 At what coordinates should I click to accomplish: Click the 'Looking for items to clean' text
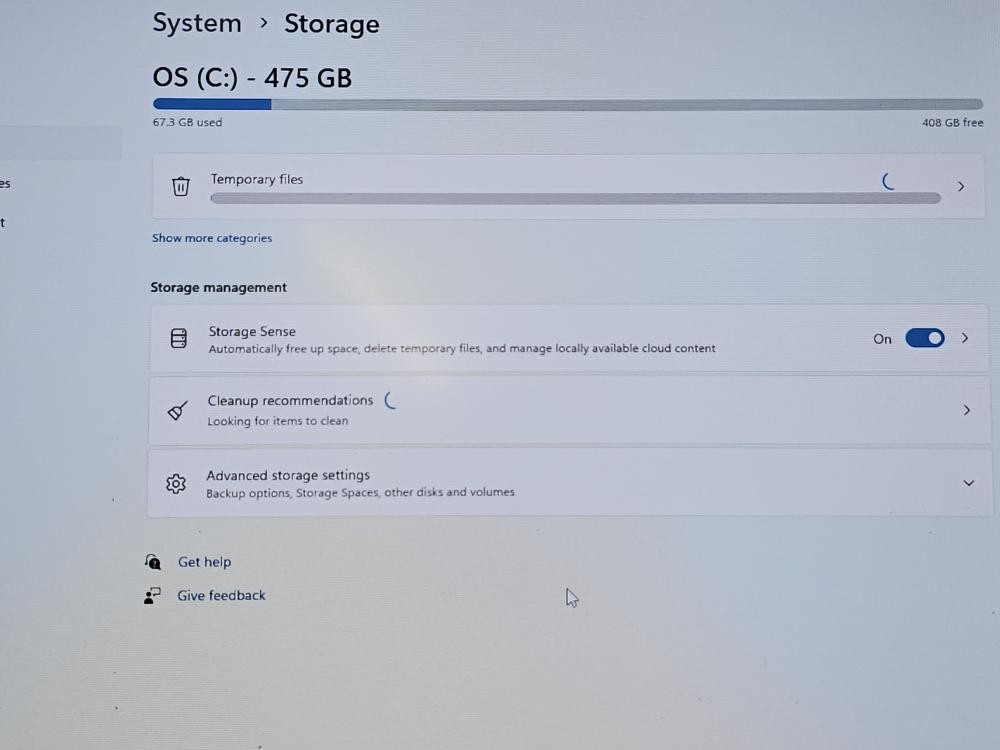pyautogui.click(x=277, y=421)
